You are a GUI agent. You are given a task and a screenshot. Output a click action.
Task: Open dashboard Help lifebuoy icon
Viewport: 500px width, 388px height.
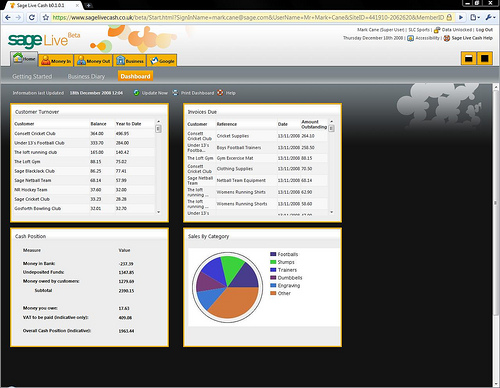click(x=220, y=93)
